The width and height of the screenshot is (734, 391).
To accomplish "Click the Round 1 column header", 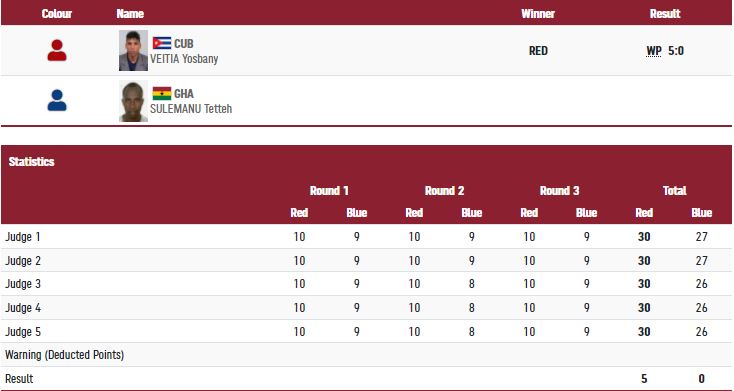I will [329, 191].
